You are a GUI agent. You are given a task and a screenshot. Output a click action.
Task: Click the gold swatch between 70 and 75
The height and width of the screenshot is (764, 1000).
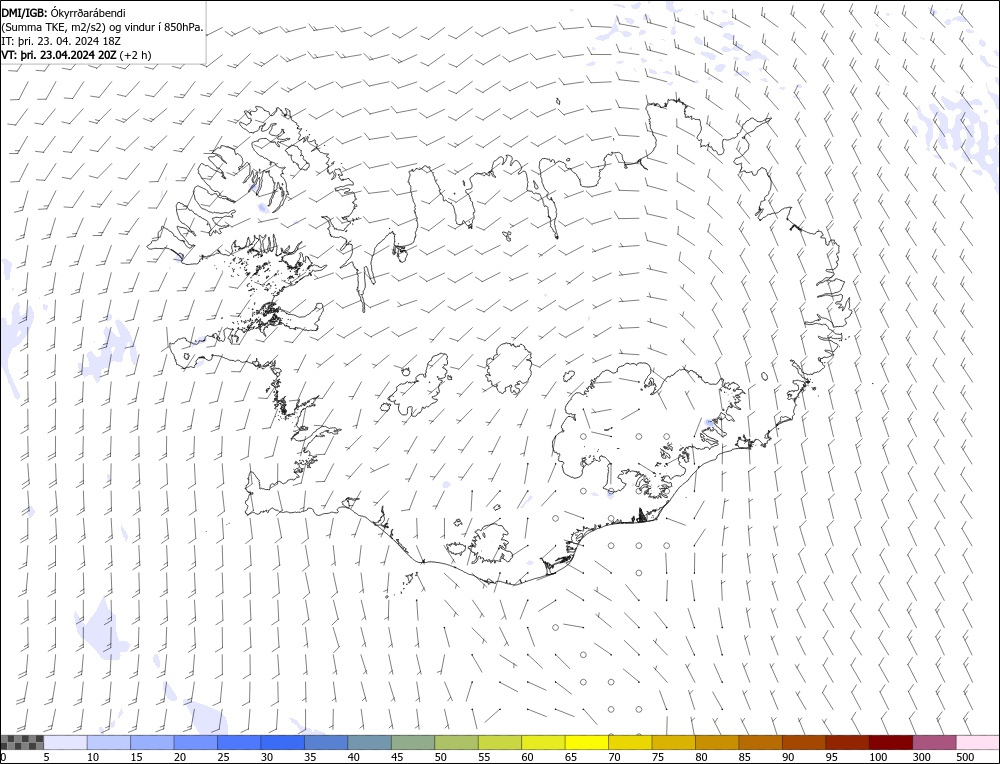(631, 742)
